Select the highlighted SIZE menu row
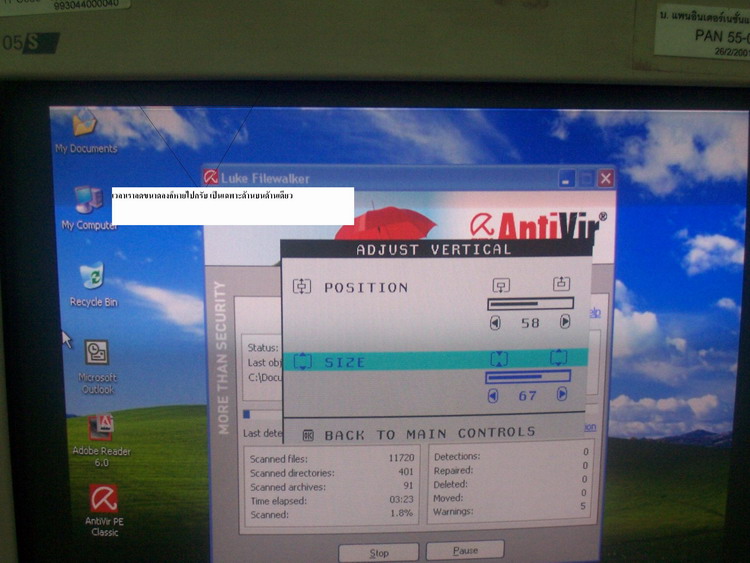Screen dimensions: 750x563 [x=435, y=360]
